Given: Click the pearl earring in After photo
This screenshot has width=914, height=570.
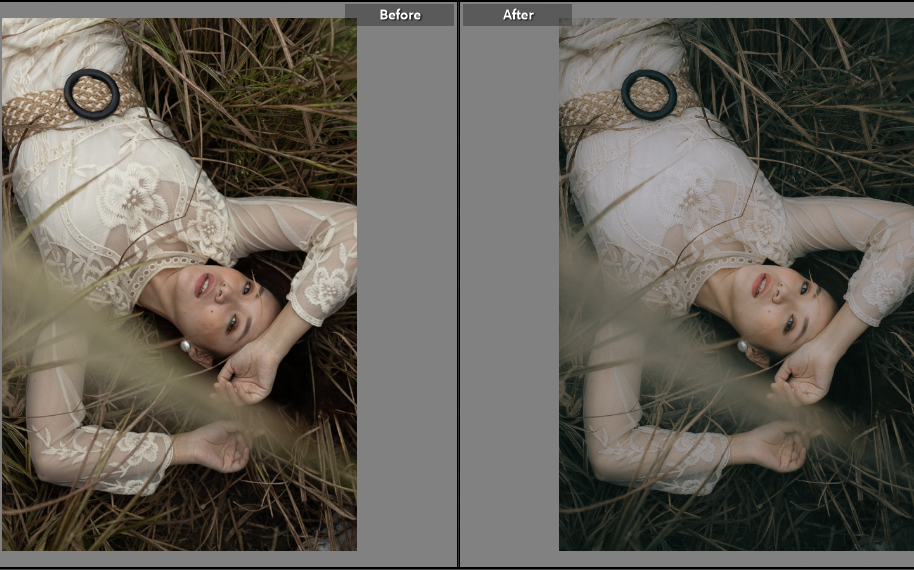Looking at the screenshot, I should click(743, 346).
